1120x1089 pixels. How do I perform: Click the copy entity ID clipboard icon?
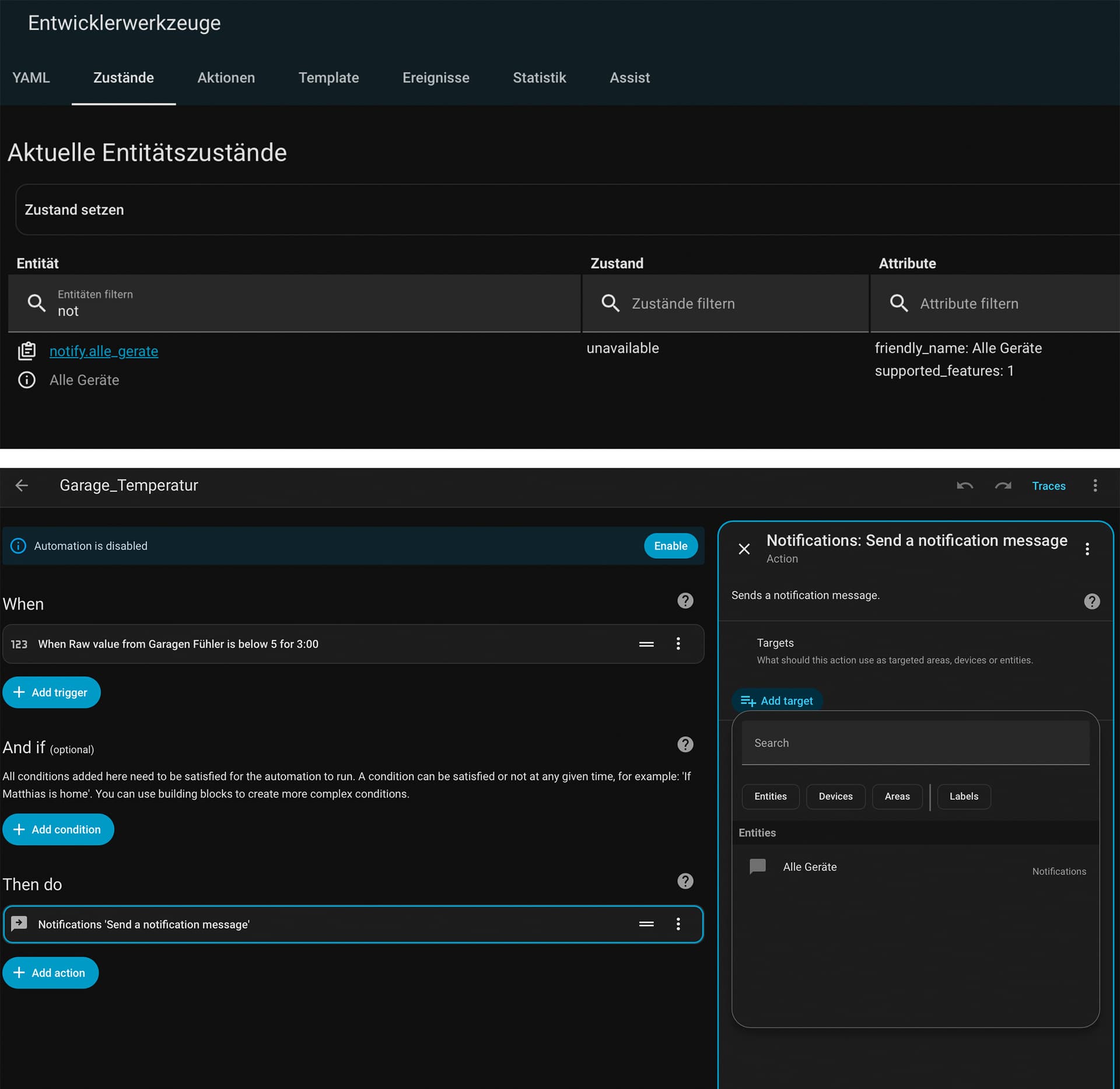point(27,351)
